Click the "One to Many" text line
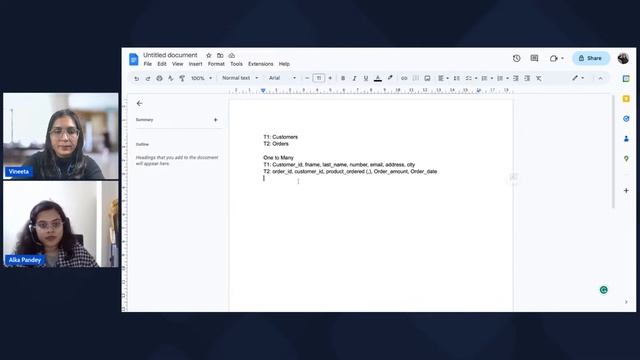 pos(278,158)
